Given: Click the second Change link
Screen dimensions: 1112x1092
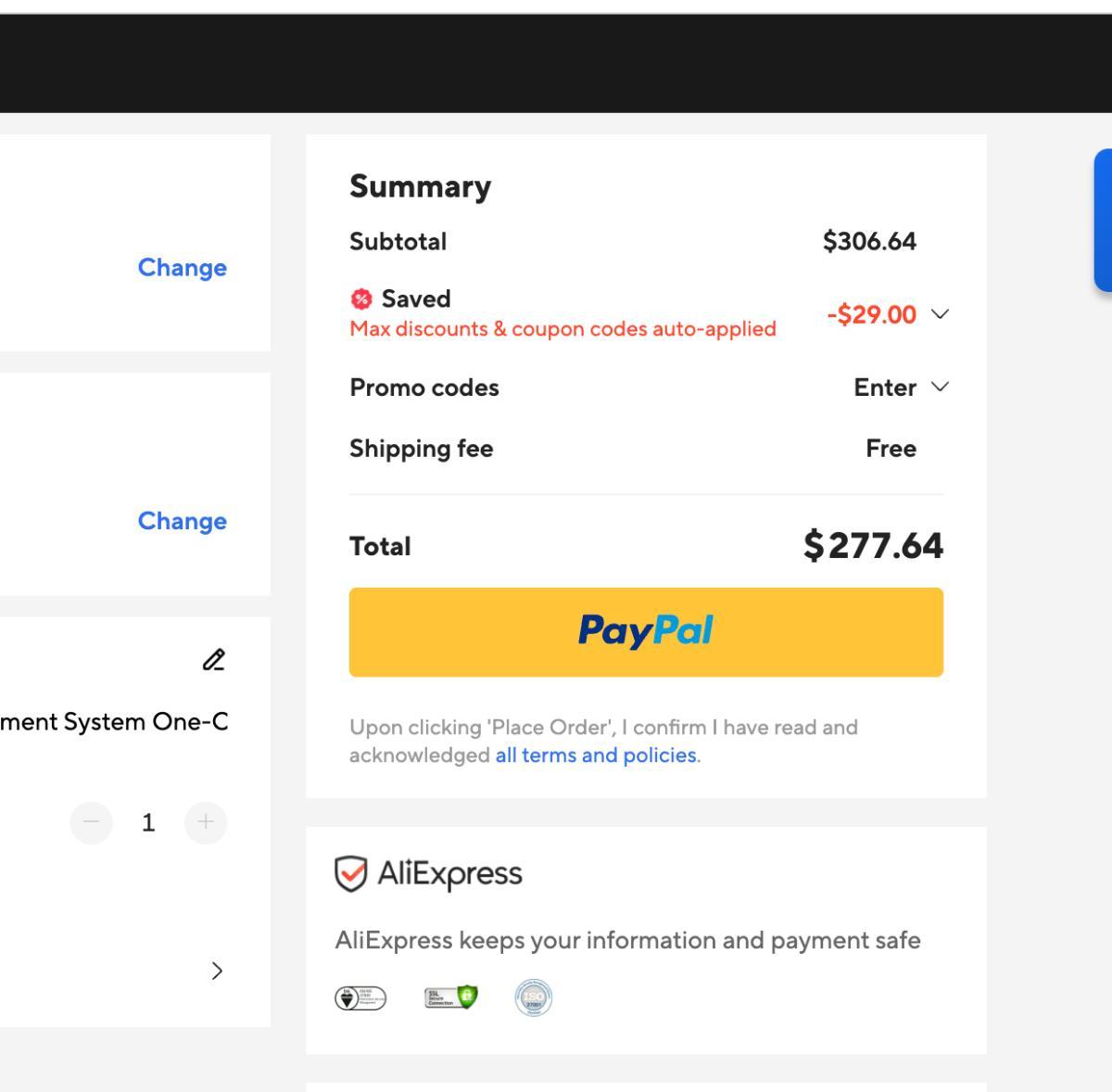Looking at the screenshot, I should 182,521.
